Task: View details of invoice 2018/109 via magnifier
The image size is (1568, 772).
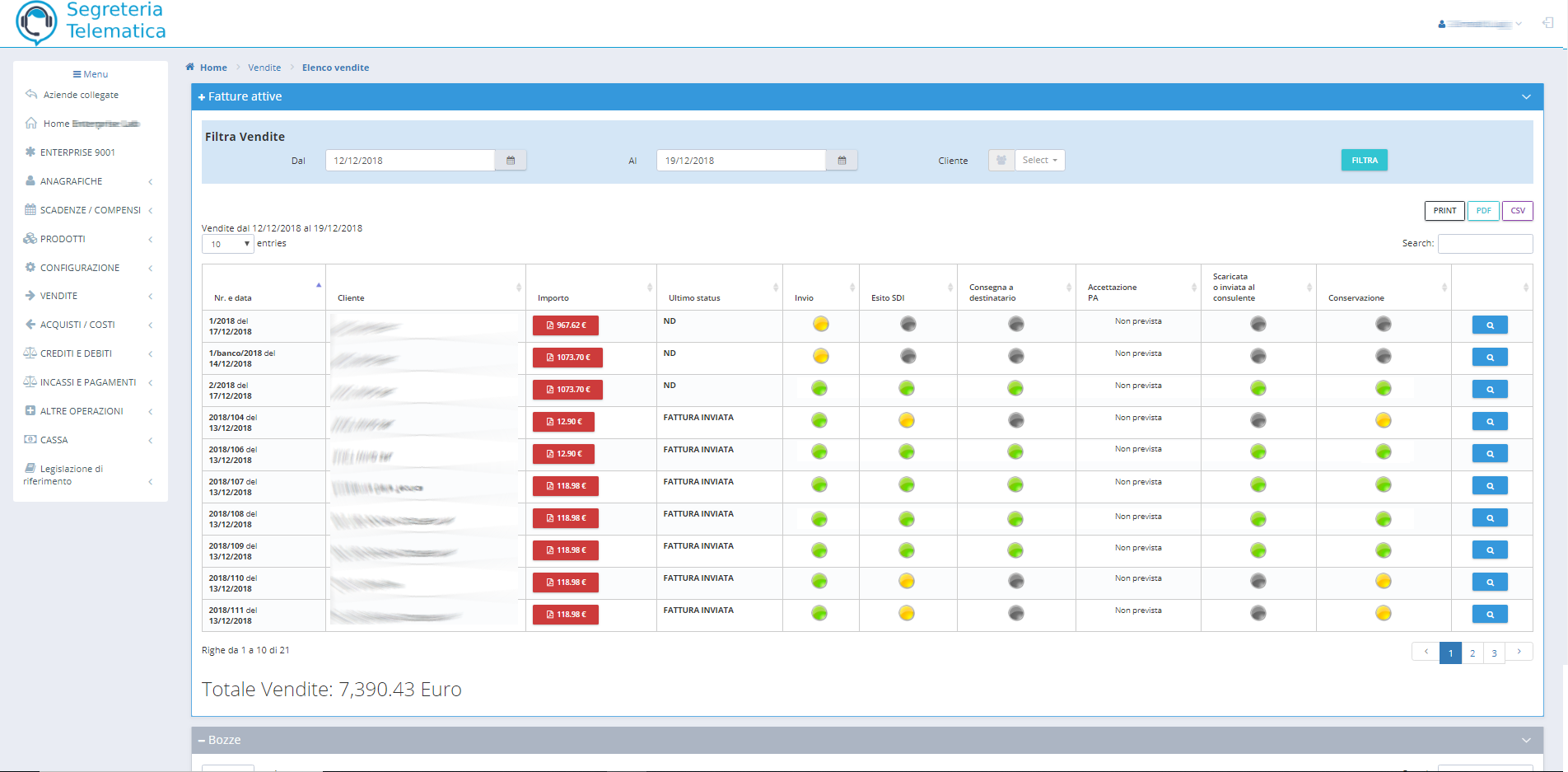Action: [x=1490, y=550]
